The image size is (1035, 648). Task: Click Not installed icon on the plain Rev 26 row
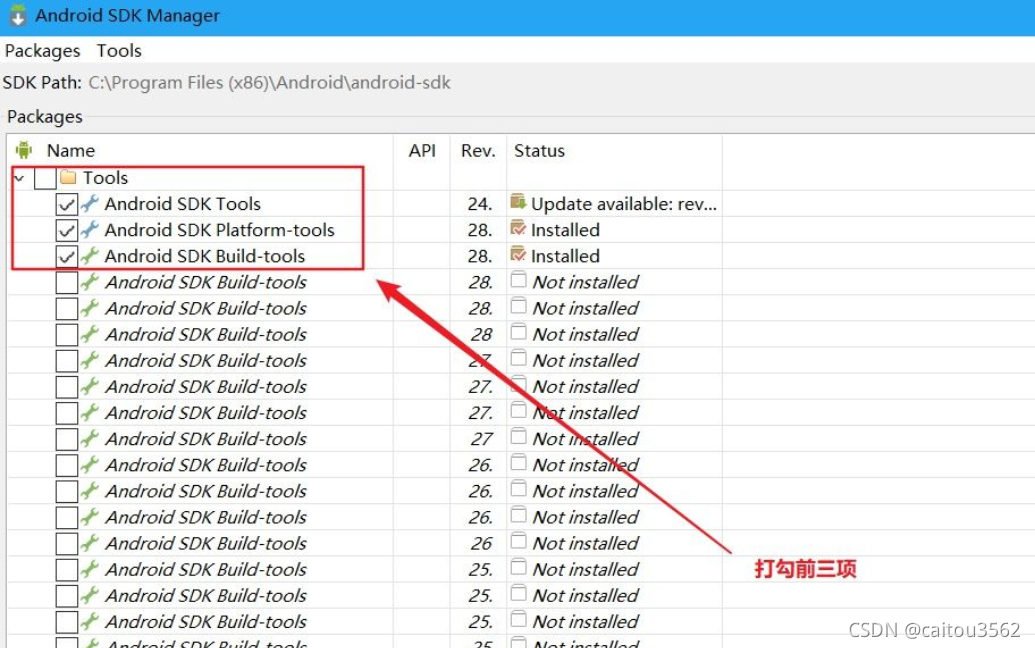(x=519, y=541)
